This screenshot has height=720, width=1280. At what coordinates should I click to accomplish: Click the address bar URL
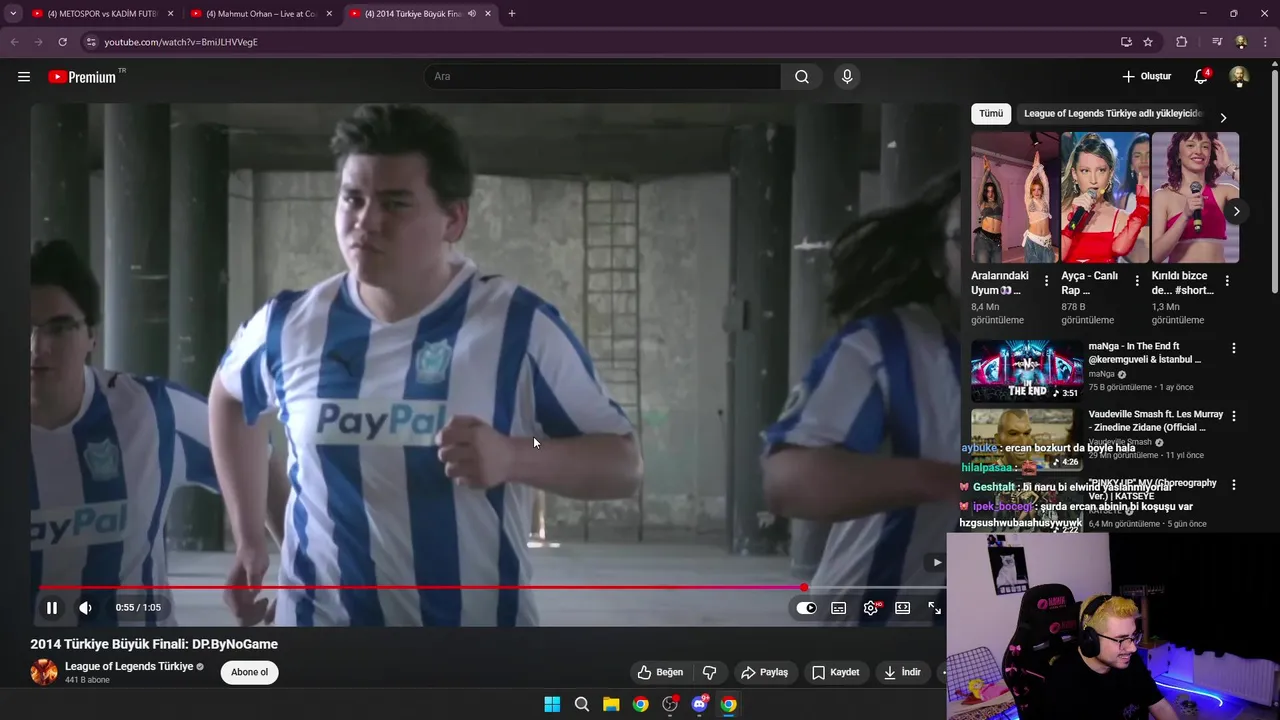pyautogui.click(x=181, y=42)
